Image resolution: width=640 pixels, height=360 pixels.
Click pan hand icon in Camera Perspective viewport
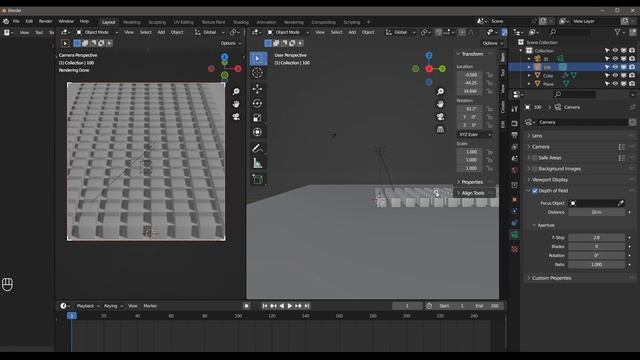(x=236, y=104)
